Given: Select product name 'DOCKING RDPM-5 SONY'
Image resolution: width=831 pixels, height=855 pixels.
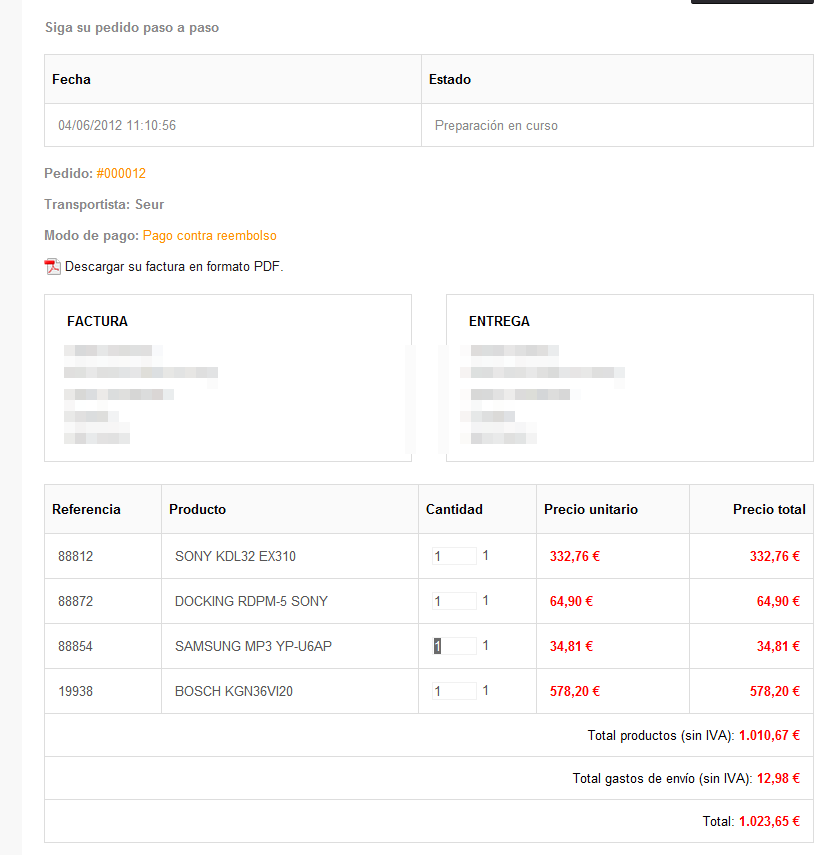Looking at the screenshot, I should point(251,601).
